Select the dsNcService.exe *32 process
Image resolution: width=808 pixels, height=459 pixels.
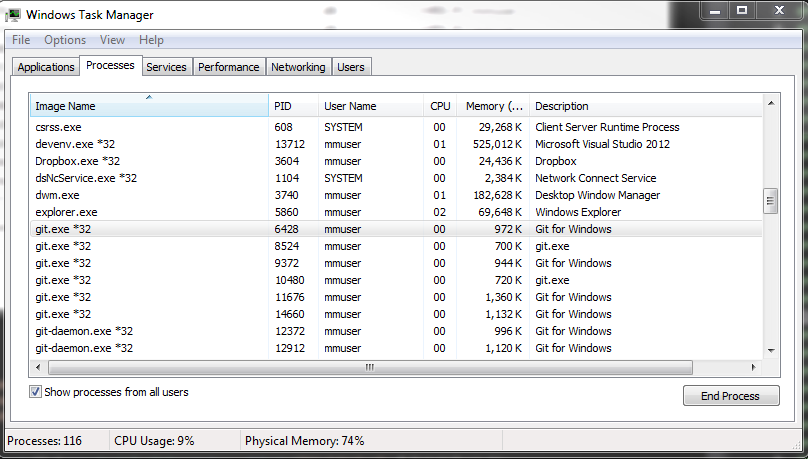tap(396, 178)
